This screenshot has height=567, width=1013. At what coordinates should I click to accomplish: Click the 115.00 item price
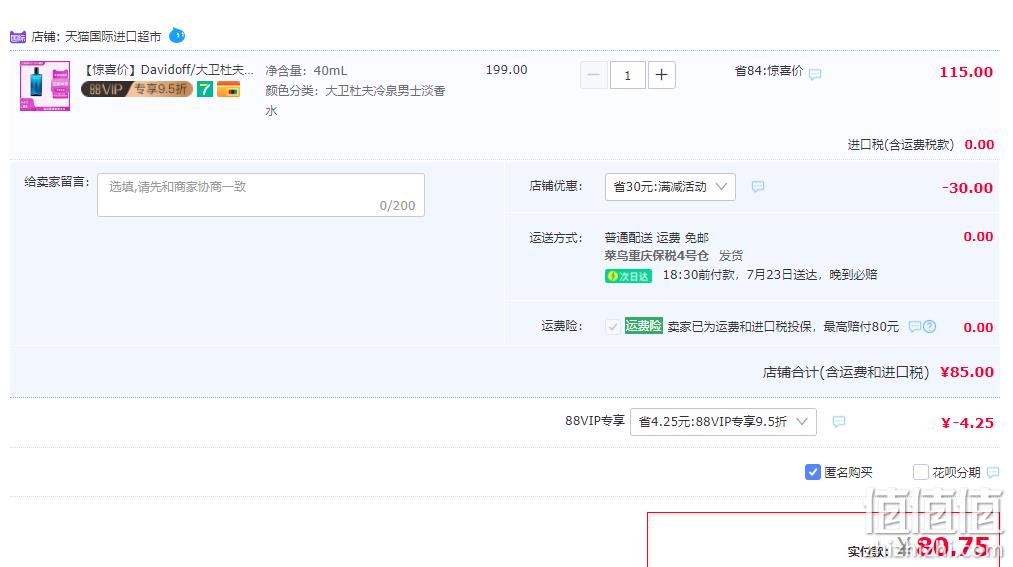click(x=966, y=72)
